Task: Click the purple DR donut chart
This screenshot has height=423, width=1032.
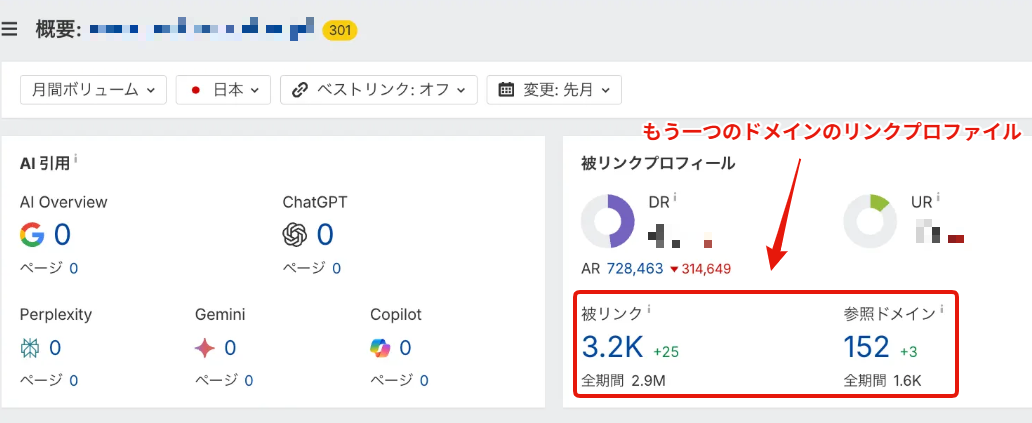Action: [608, 220]
